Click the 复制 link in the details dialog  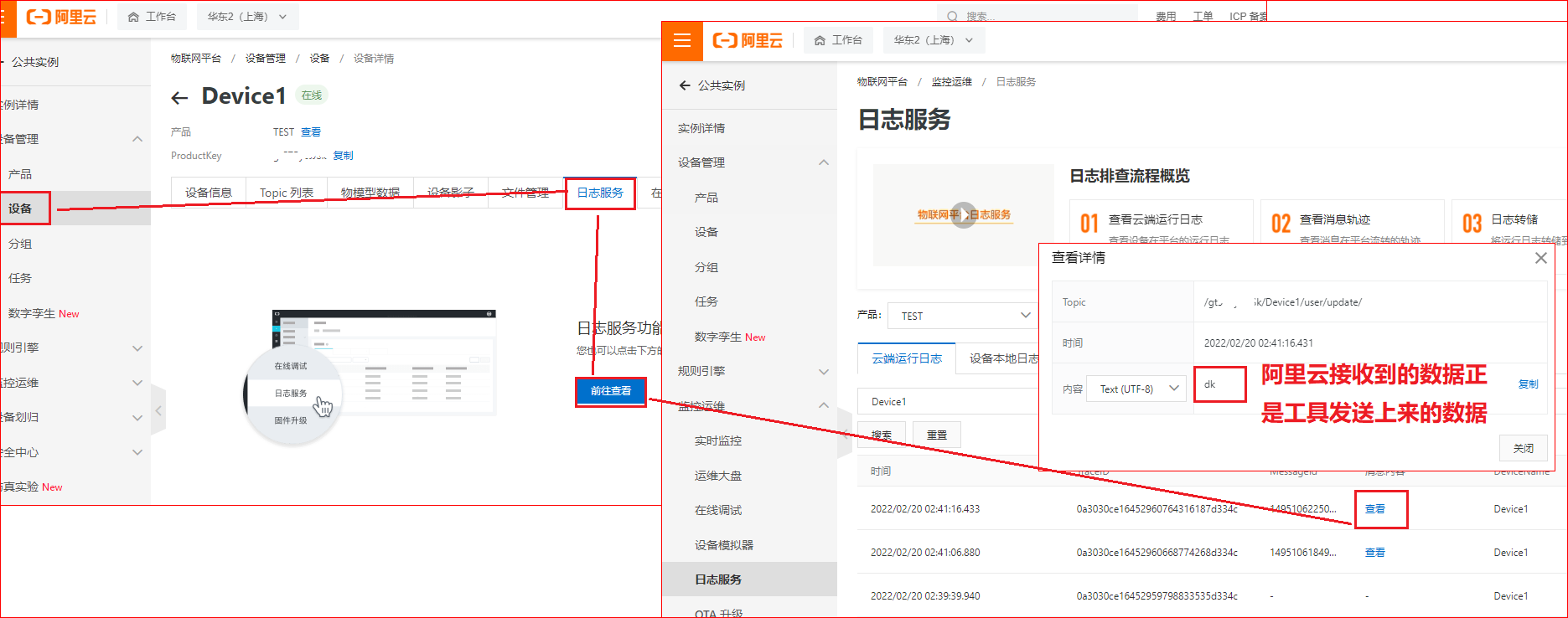coord(1529,384)
